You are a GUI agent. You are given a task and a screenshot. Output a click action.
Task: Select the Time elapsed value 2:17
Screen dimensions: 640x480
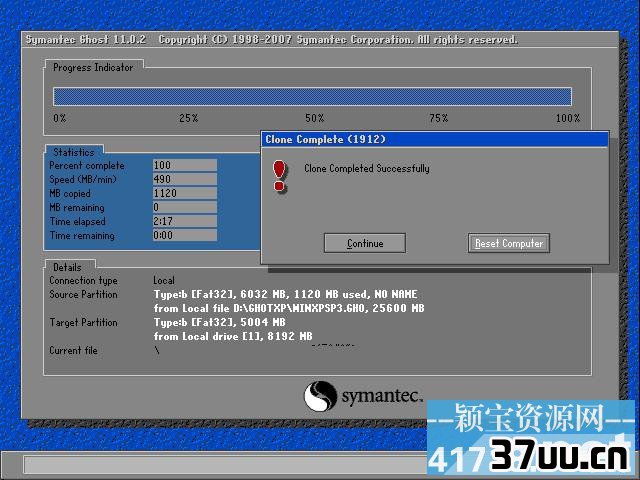click(x=184, y=221)
